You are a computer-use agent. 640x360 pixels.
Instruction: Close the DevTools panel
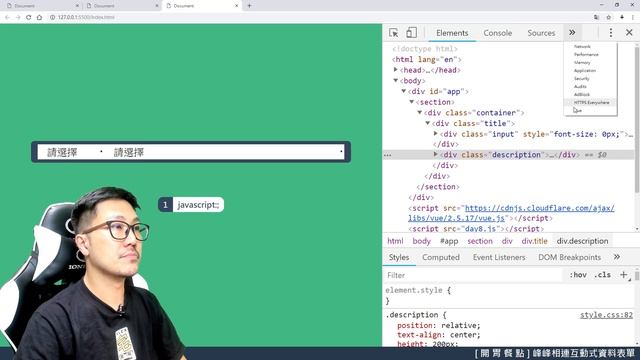pyautogui.click(x=629, y=33)
